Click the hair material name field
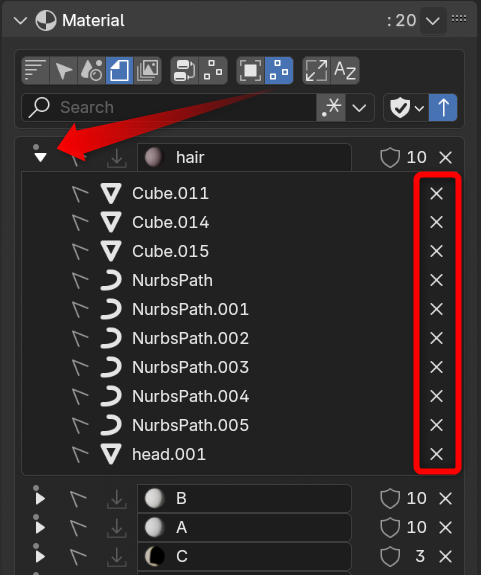Screen dimensions: 481x575 pyautogui.click(x=245, y=158)
